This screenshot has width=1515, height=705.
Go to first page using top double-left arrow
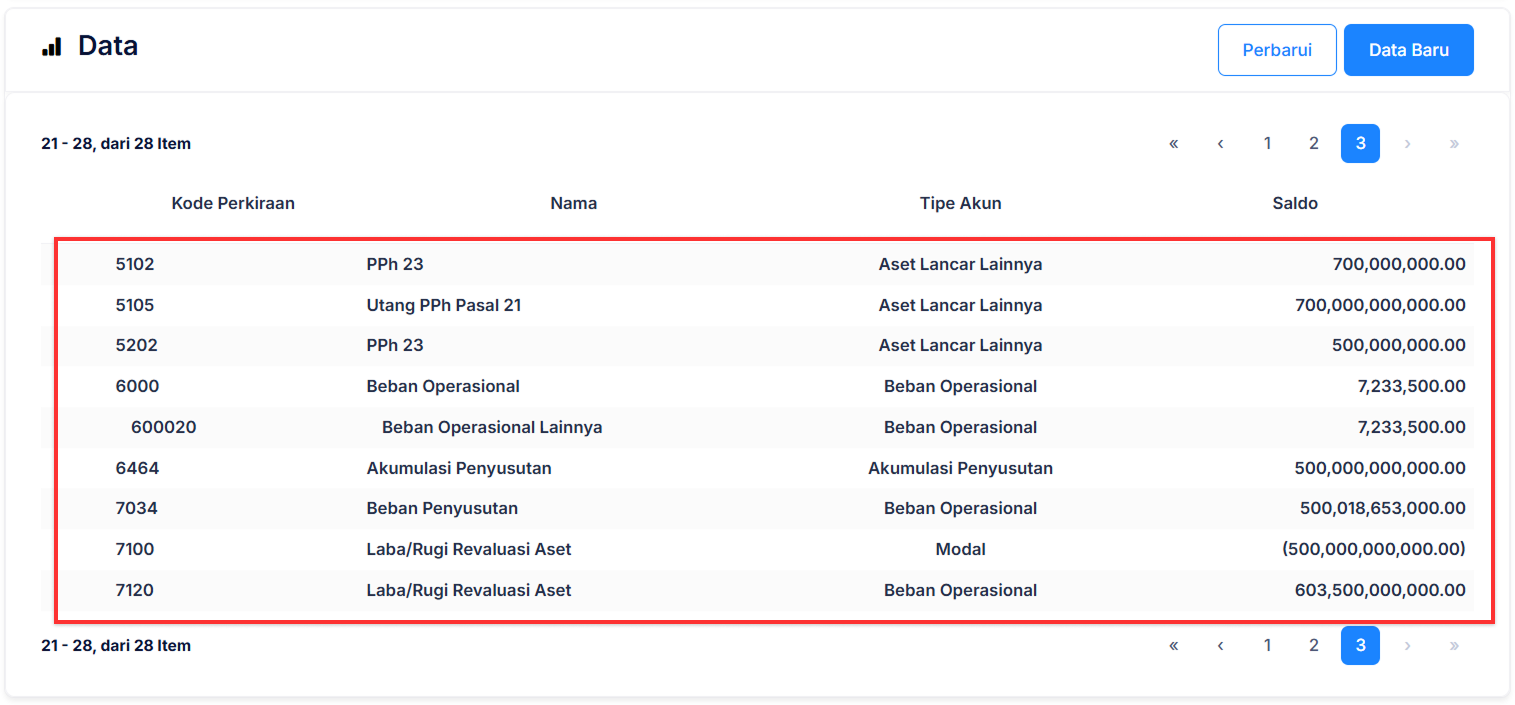pos(1173,143)
